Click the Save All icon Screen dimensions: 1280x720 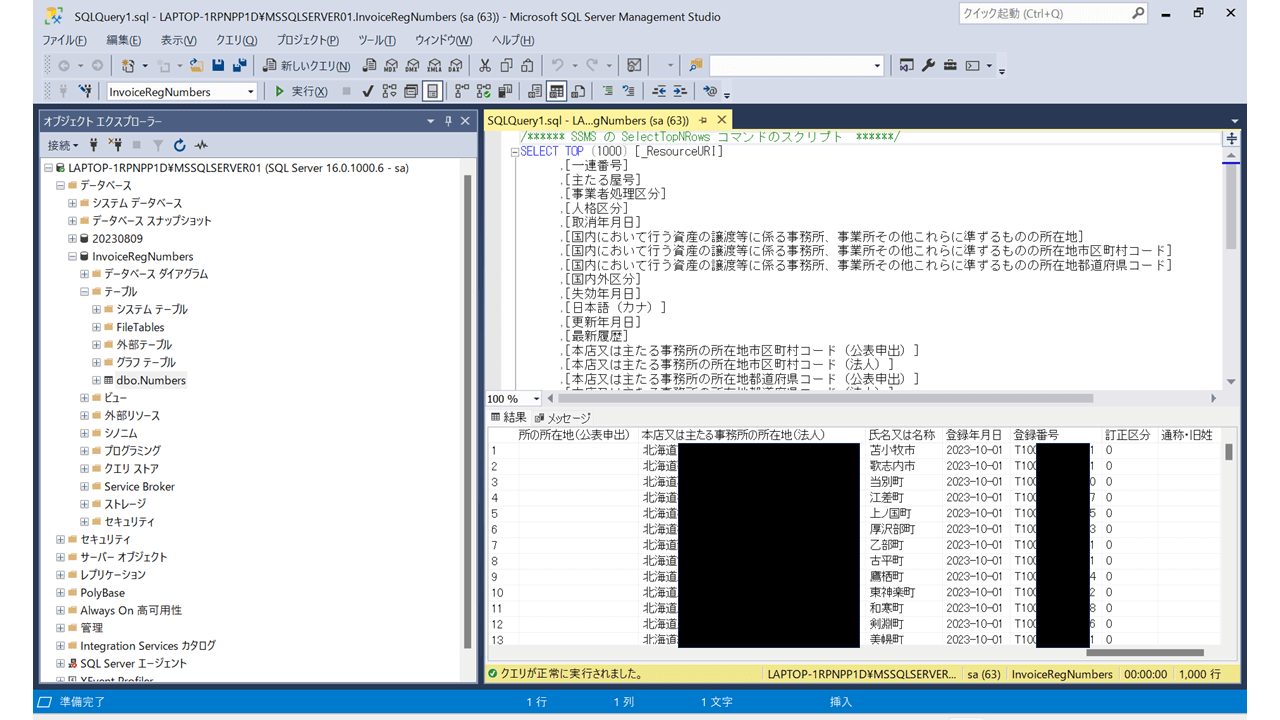click(x=239, y=66)
